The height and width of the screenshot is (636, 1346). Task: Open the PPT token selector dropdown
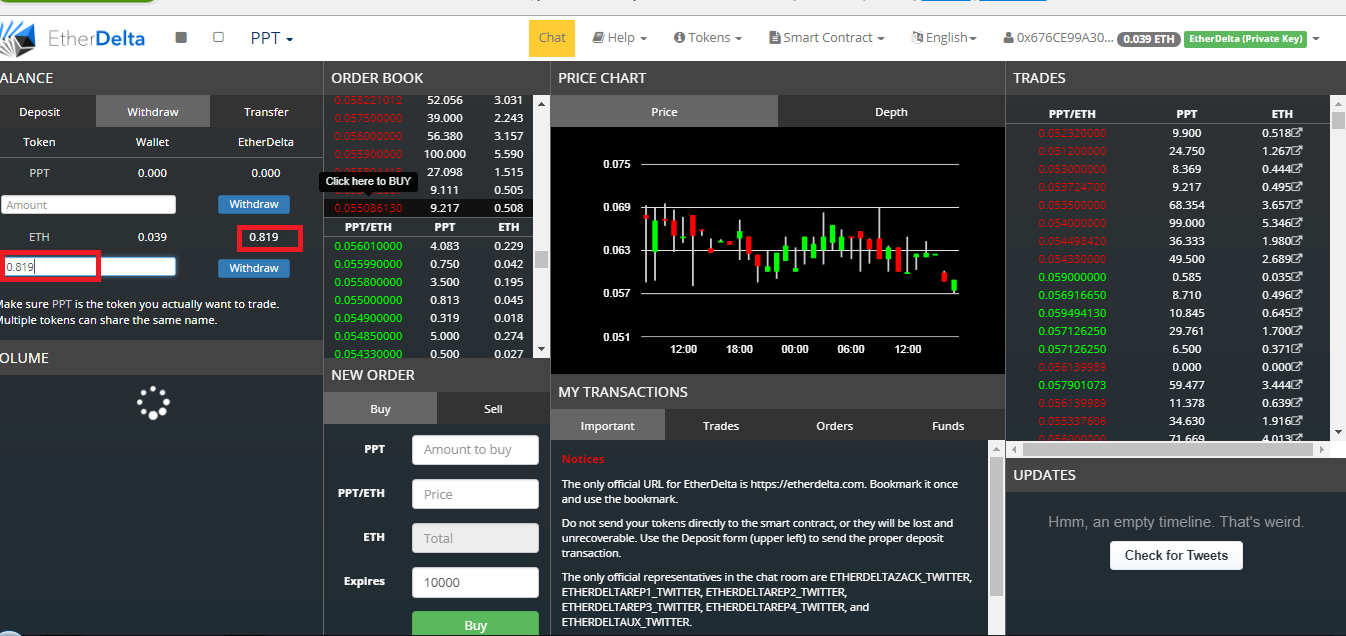[x=271, y=38]
